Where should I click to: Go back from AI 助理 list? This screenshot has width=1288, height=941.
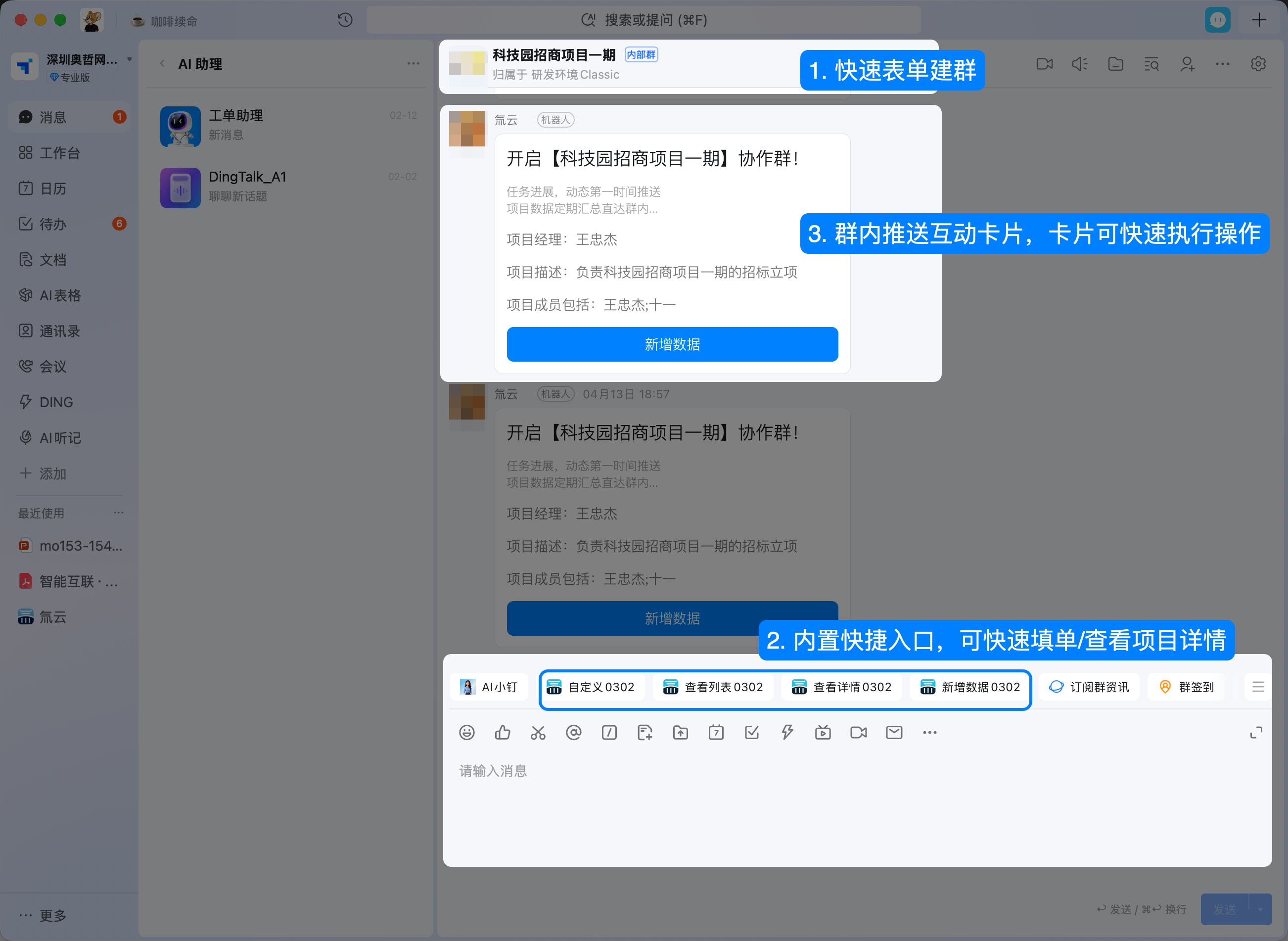pyautogui.click(x=162, y=64)
